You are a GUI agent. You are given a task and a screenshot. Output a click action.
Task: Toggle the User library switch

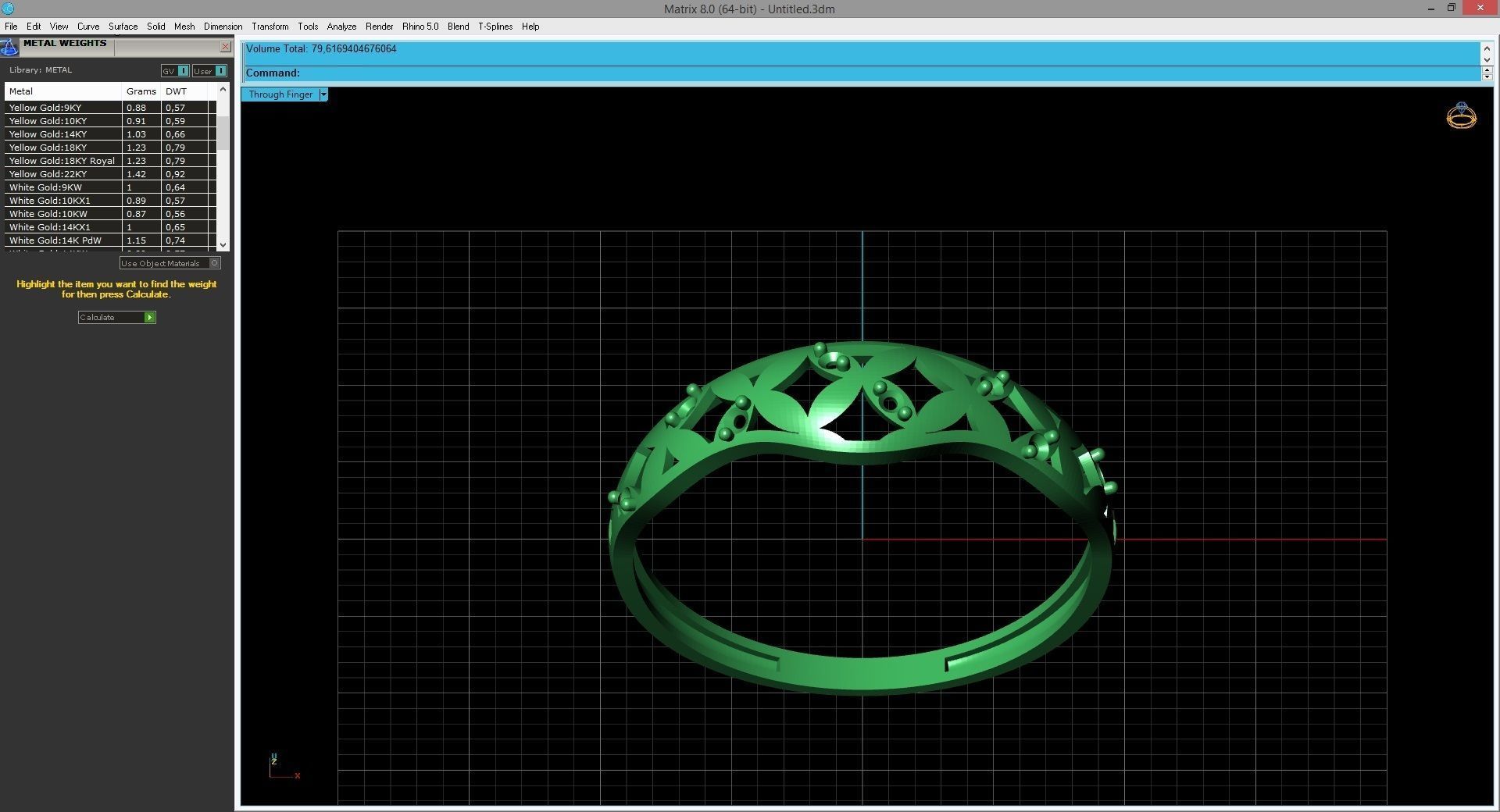[209, 71]
